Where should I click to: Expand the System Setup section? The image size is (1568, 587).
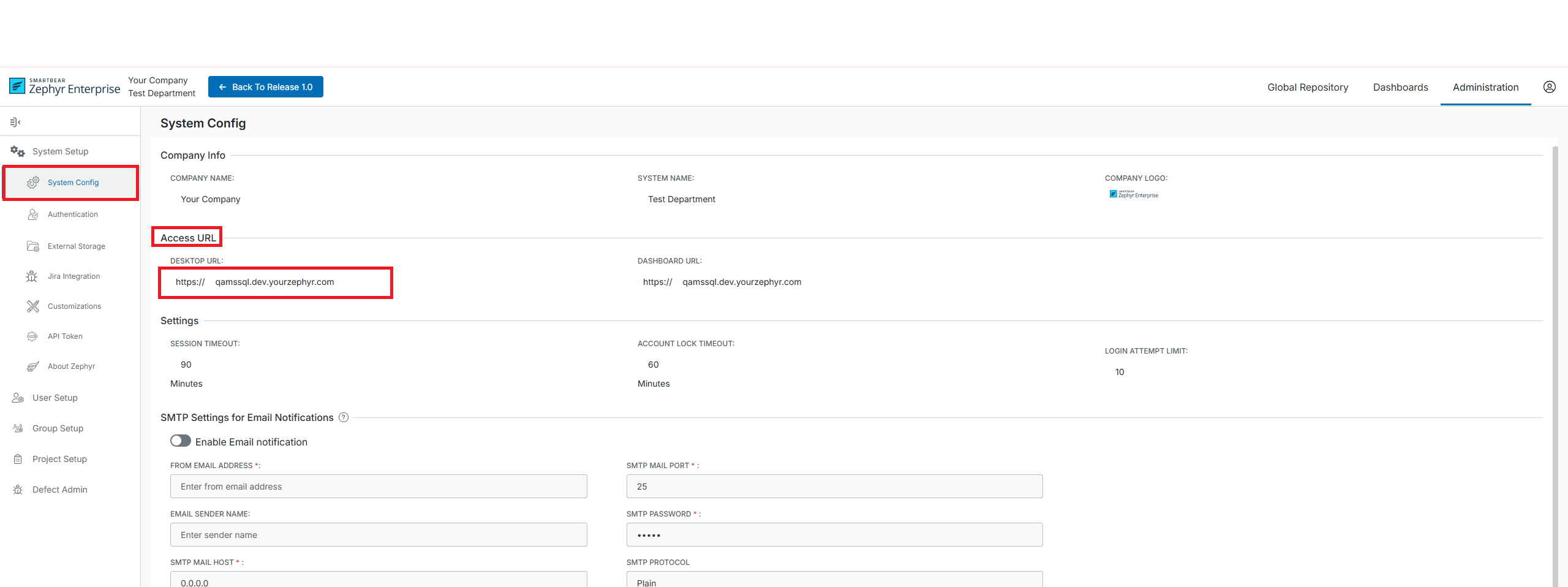[x=60, y=151]
